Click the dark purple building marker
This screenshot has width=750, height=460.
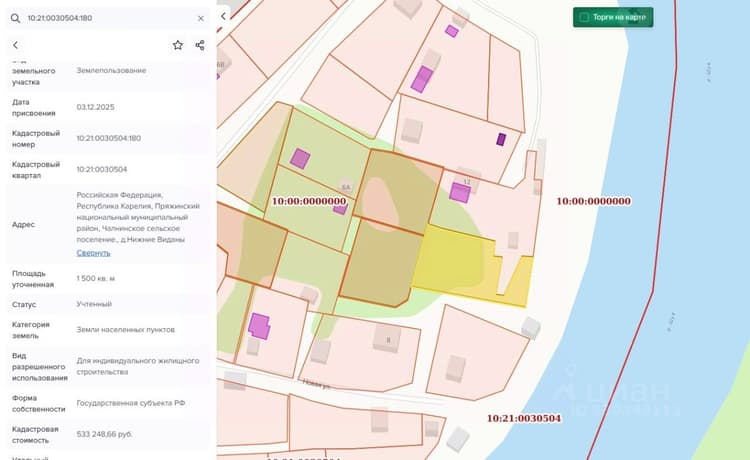[x=501, y=139]
